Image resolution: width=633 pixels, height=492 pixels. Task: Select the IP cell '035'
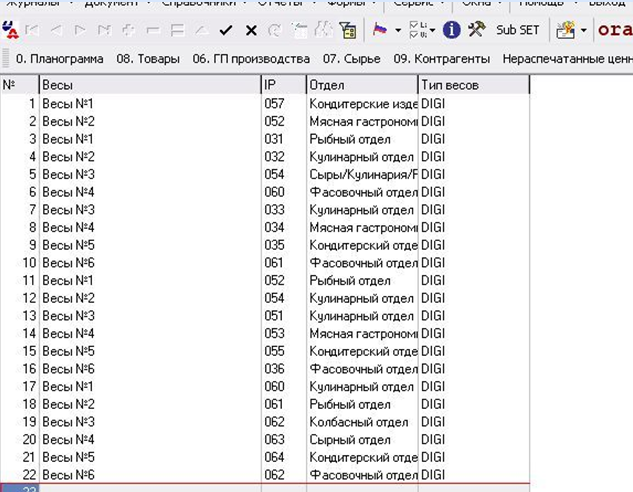pyautogui.click(x=284, y=245)
